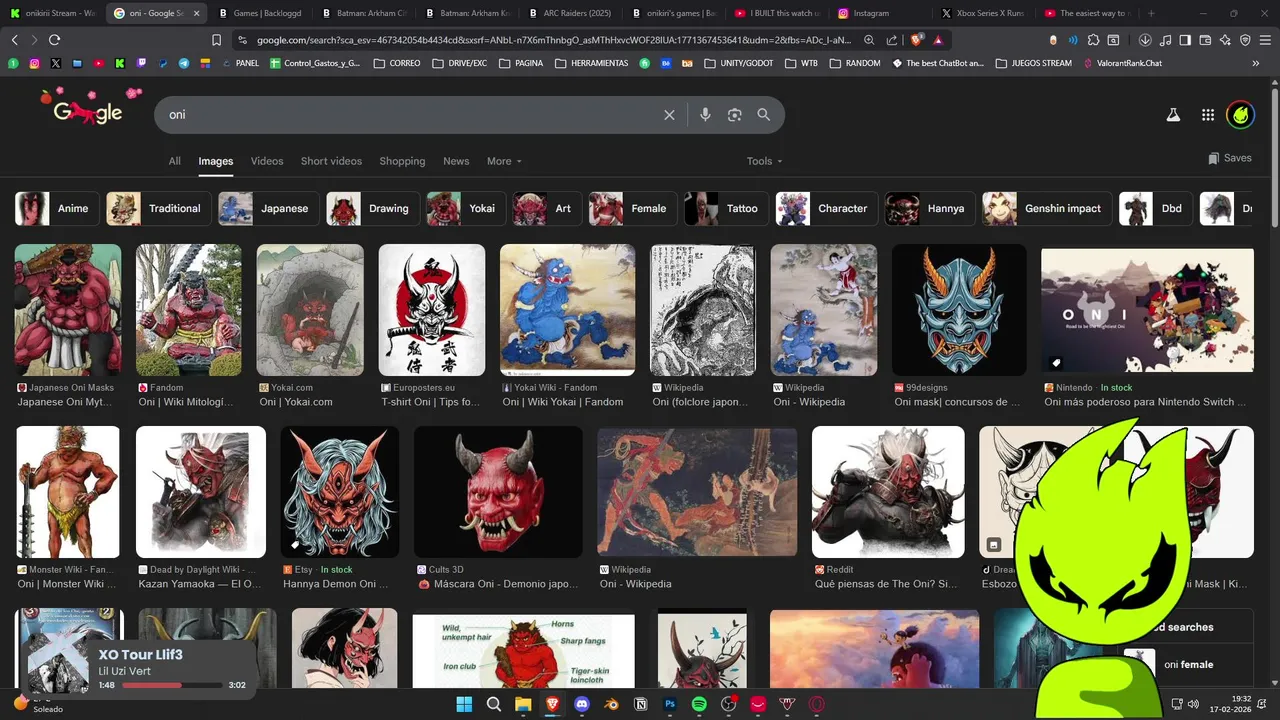The width and height of the screenshot is (1280, 720).
Task: Open Brave Wallet icon
Action: tap(1205, 40)
